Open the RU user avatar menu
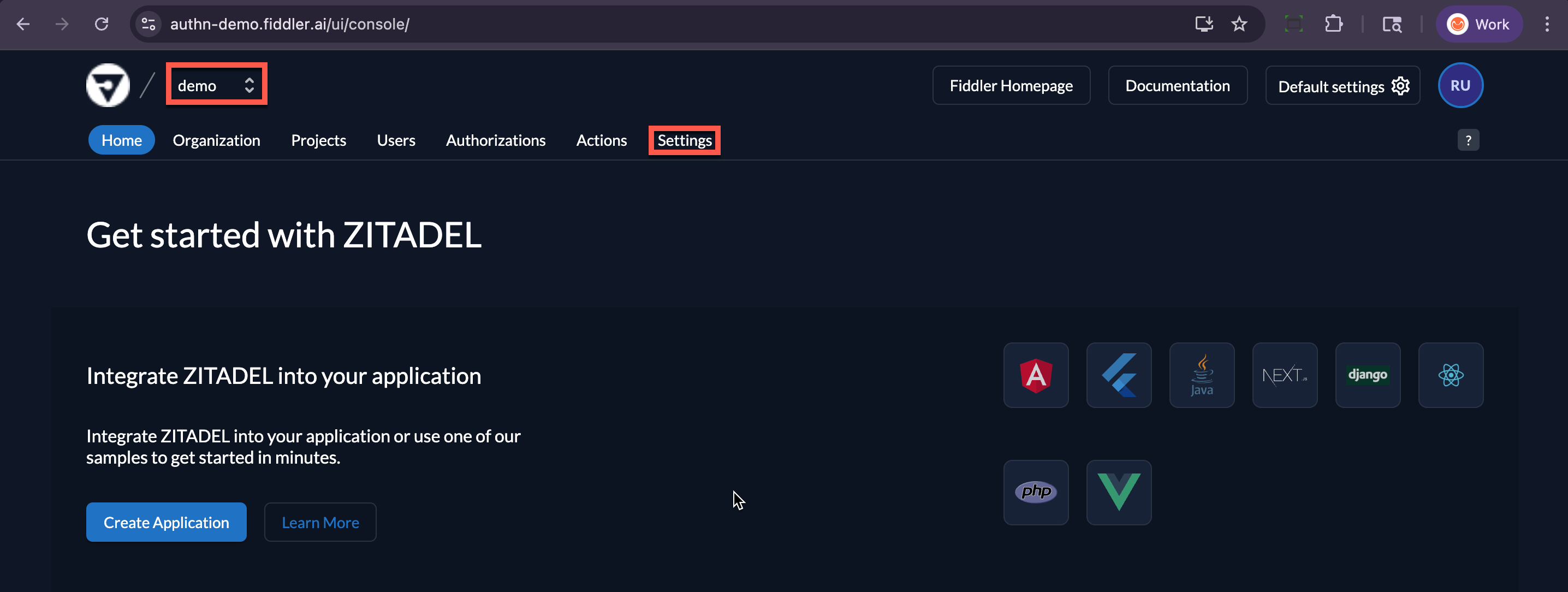Viewport: 1568px width, 592px height. point(1460,85)
